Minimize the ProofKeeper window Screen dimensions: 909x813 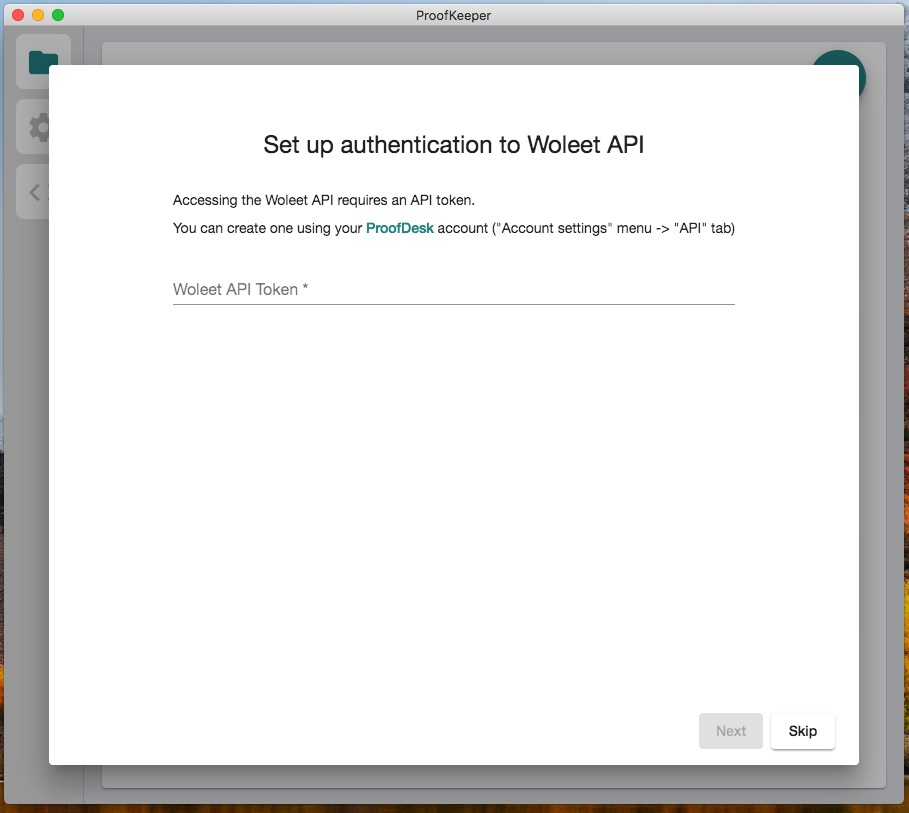click(x=38, y=15)
